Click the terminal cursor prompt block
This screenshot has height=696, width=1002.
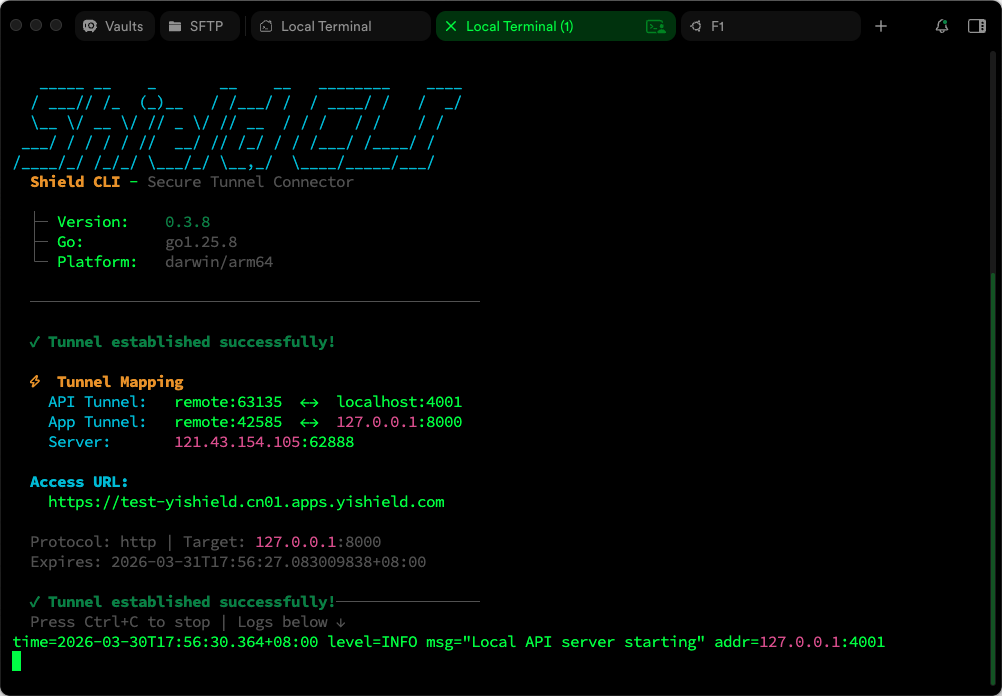tap(17, 661)
